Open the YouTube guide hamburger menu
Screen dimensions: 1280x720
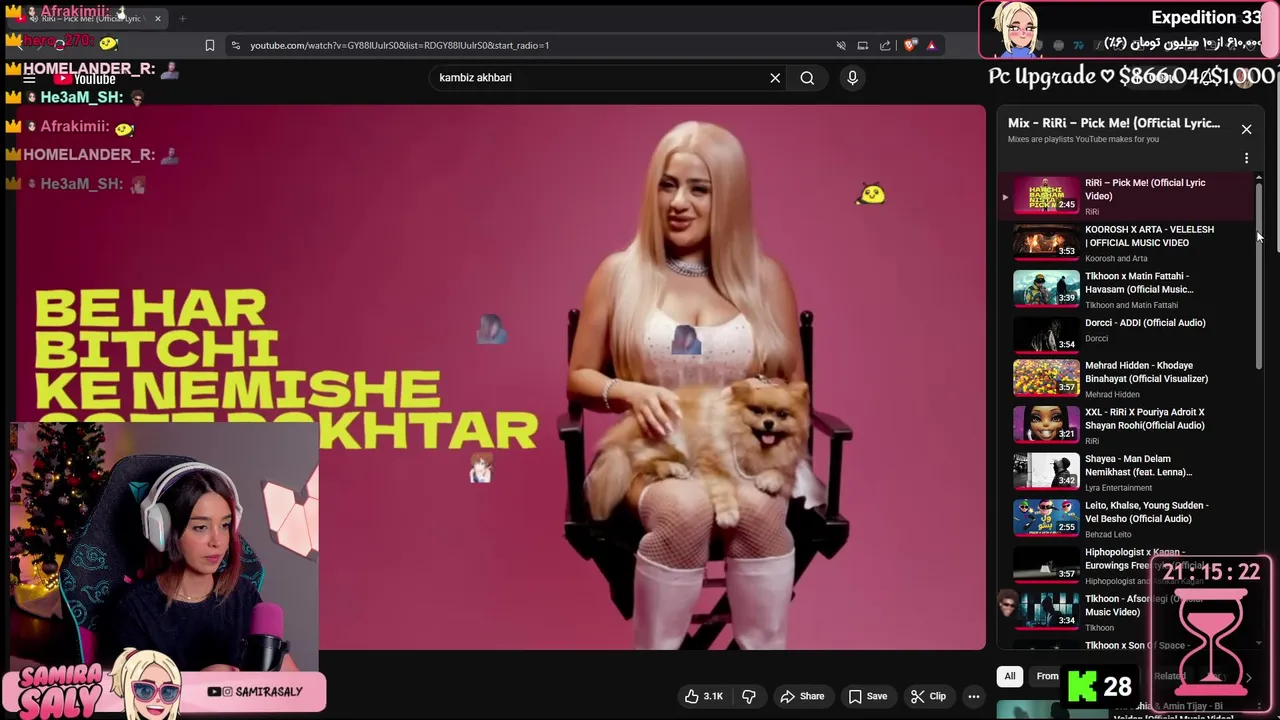tap(29, 78)
